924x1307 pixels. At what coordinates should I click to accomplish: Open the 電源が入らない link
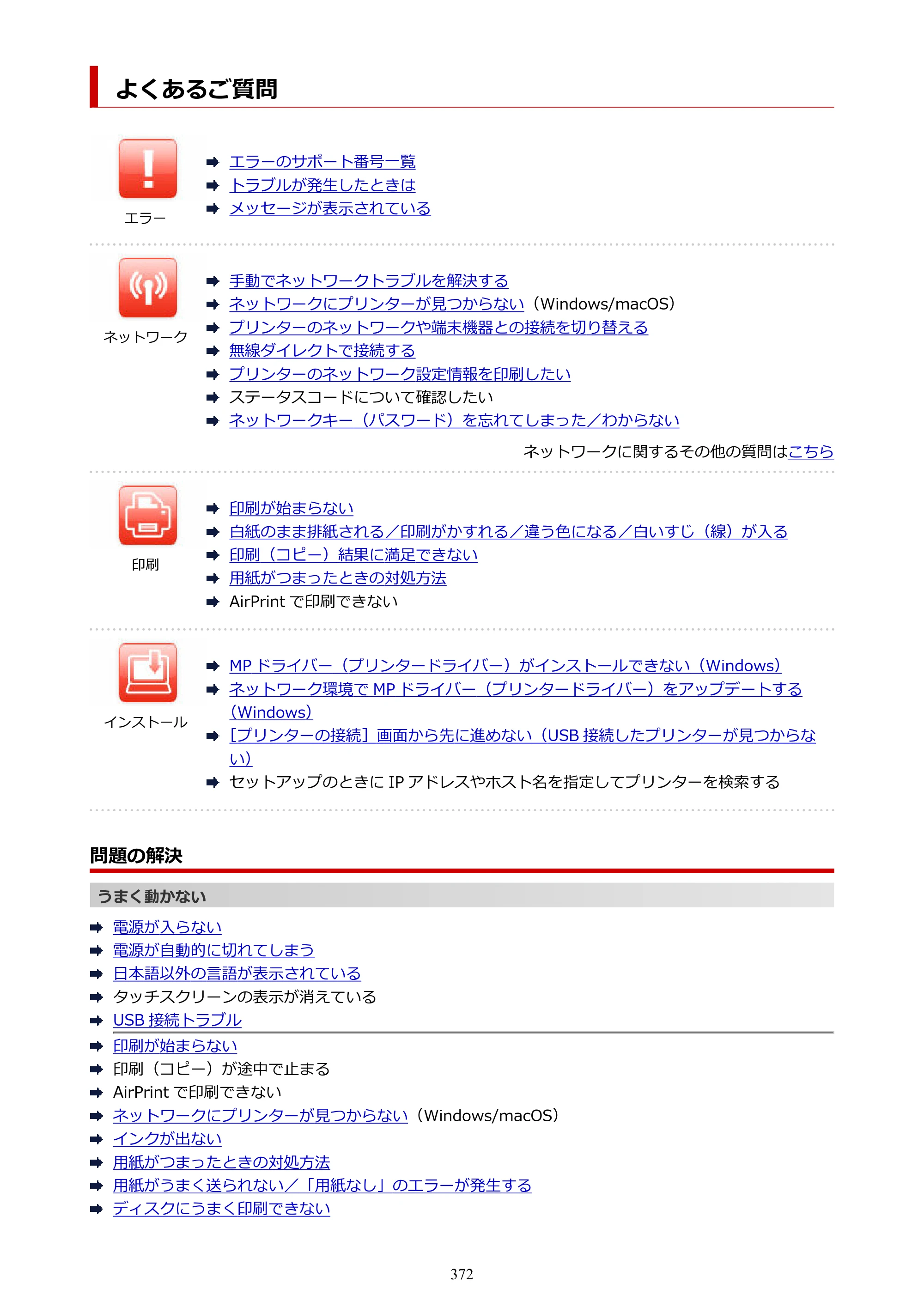click(x=167, y=927)
